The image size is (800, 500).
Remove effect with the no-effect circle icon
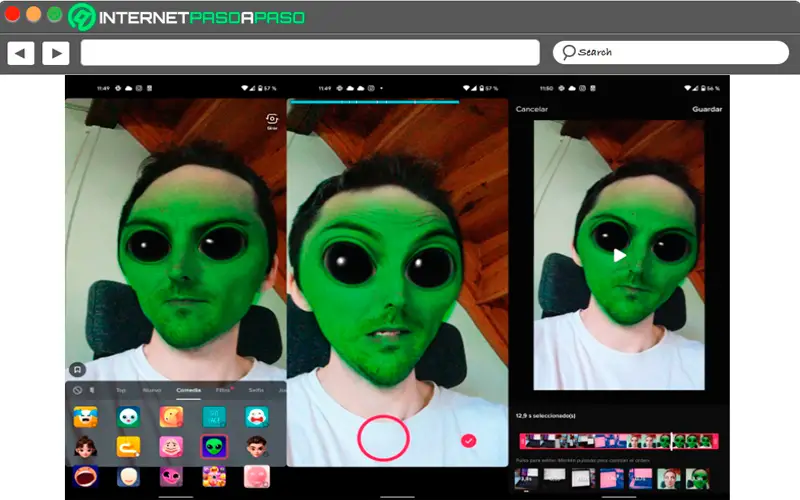(x=78, y=390)
